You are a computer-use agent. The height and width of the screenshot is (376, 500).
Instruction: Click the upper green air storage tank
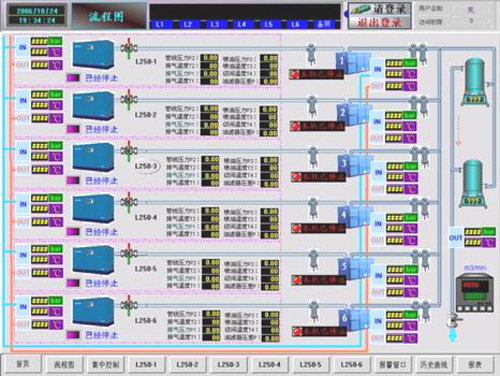tap(475, 82)
